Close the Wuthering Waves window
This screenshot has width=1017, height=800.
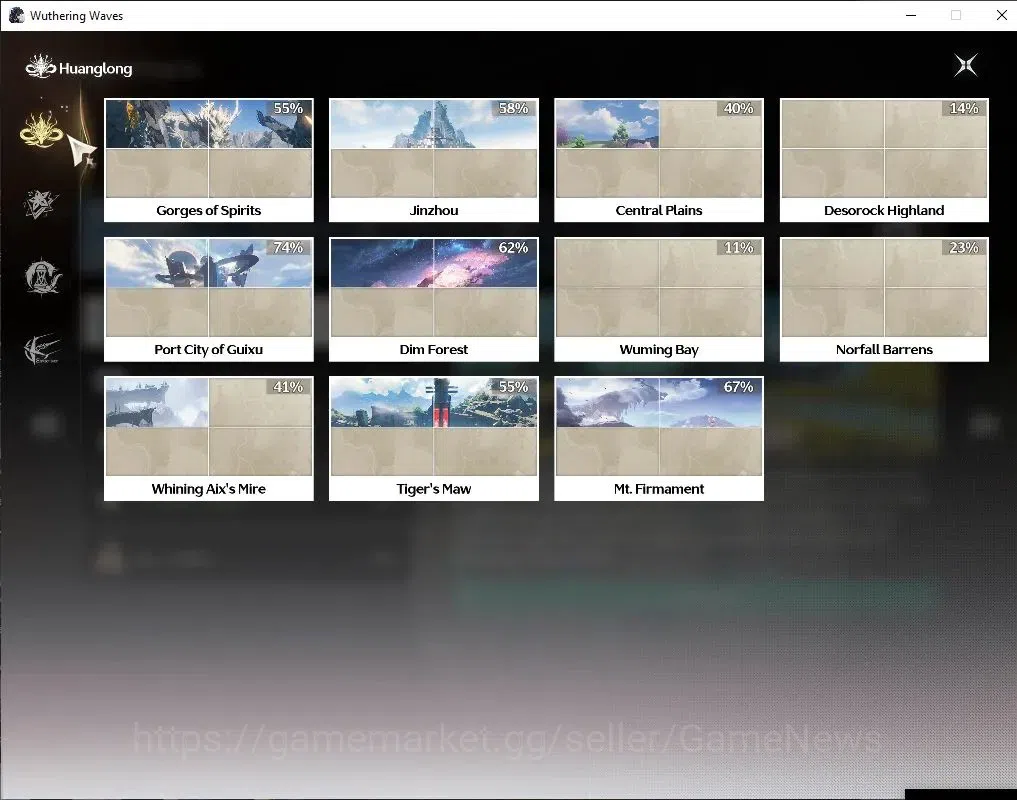(1001, 15)
